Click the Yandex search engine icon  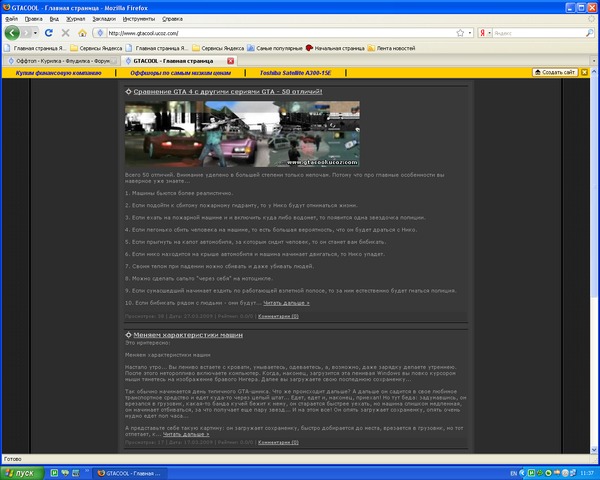[483, 33]
